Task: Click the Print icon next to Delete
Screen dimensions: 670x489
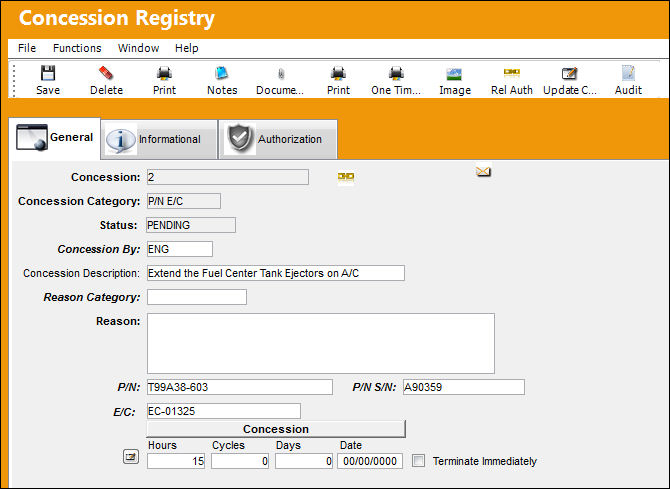Action: click(x=164, y=80)
